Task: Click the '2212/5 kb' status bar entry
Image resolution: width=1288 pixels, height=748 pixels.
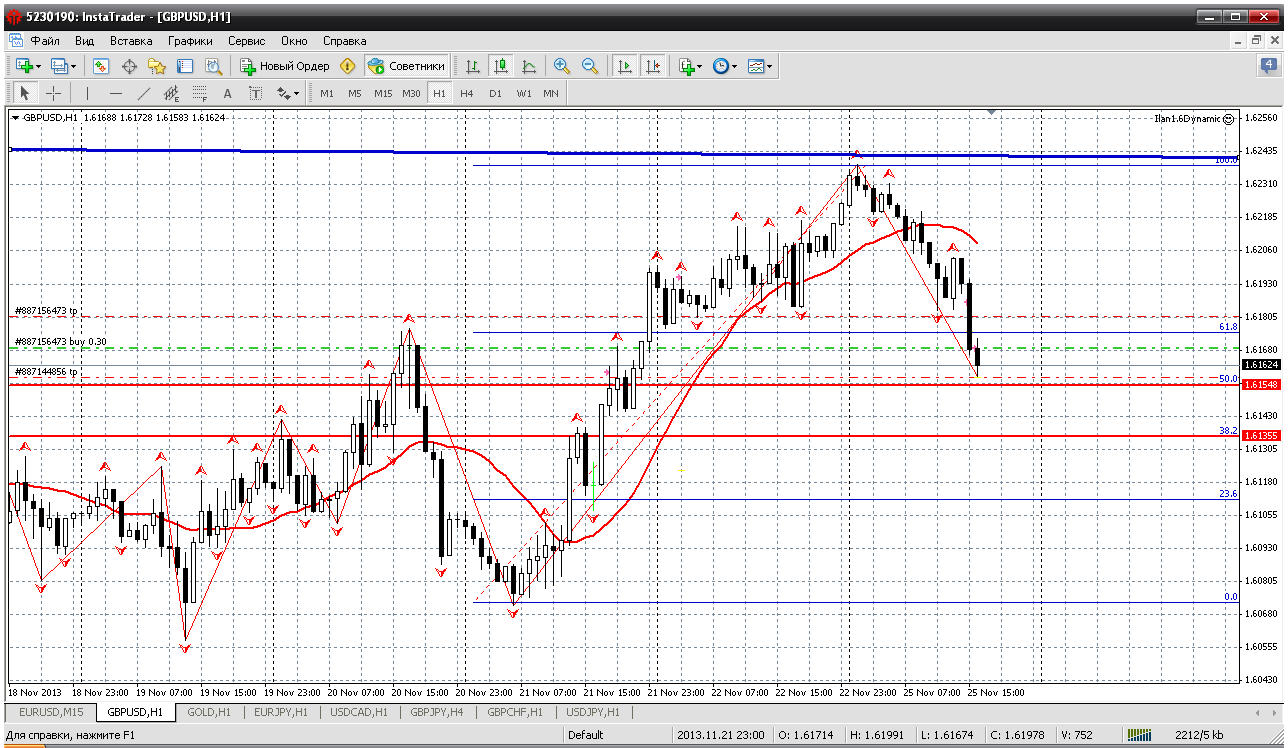Action: (1198, 735)
